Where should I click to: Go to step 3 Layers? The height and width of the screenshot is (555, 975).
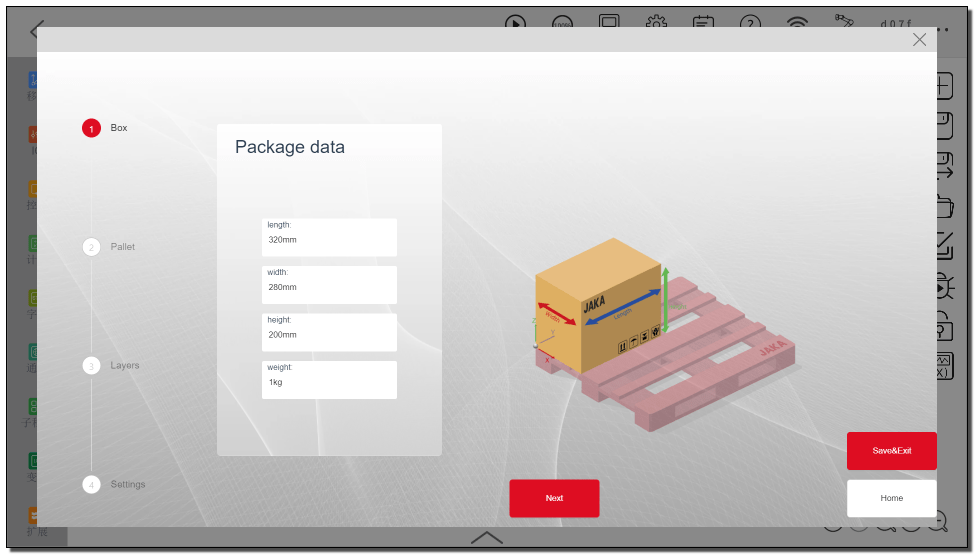[92, 366]
